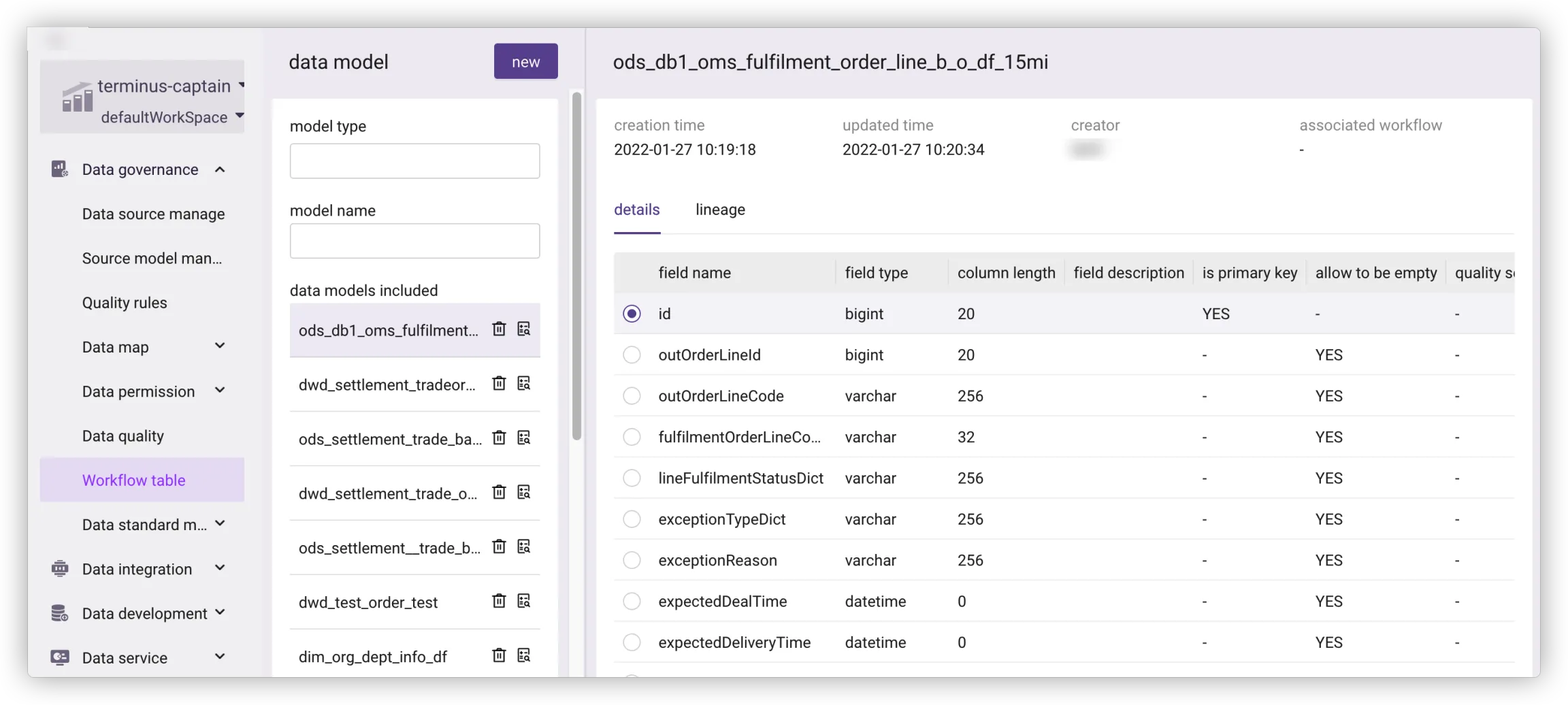The width and height of the screenshot is (1568, 705).
Task: Delete the ods_db1_oms_fulfilment model
Action: (499, 329)
